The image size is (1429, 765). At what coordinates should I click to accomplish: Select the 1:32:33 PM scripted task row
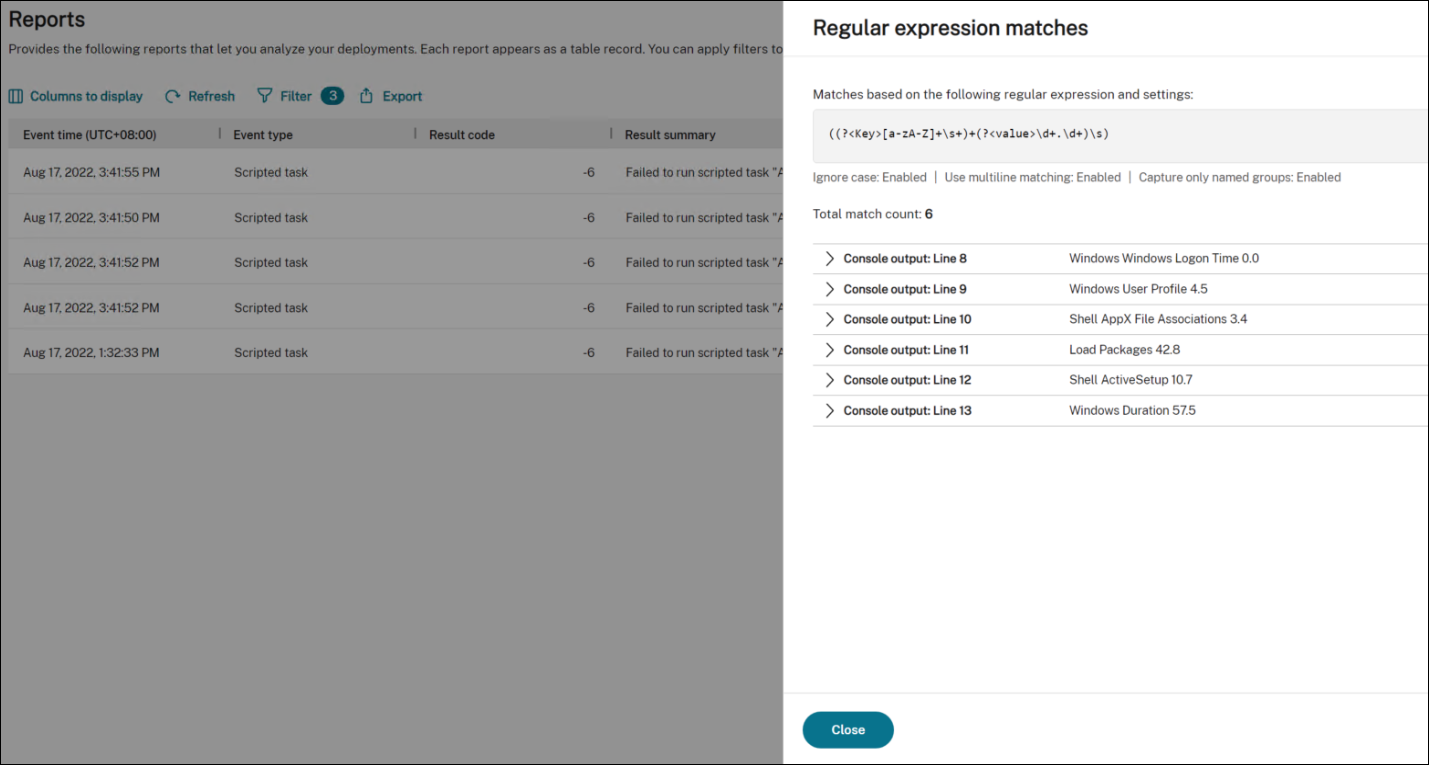pyautogui.click(x=400, y=353)
